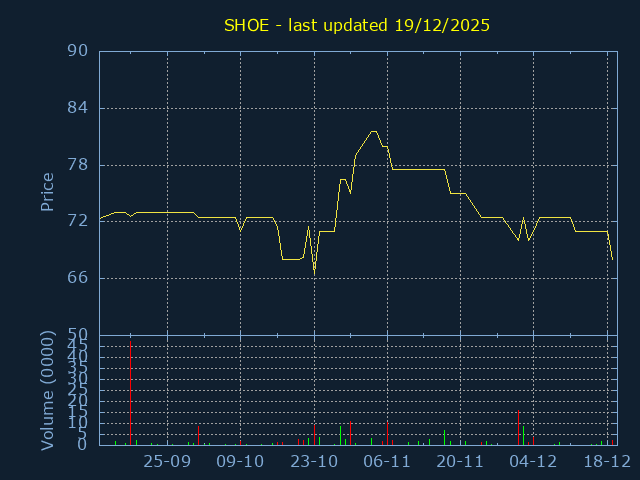The width and height of the screenshot is (640, 480).
Task: Click the SHOE chart title text
Action: [x=356, y=25]
